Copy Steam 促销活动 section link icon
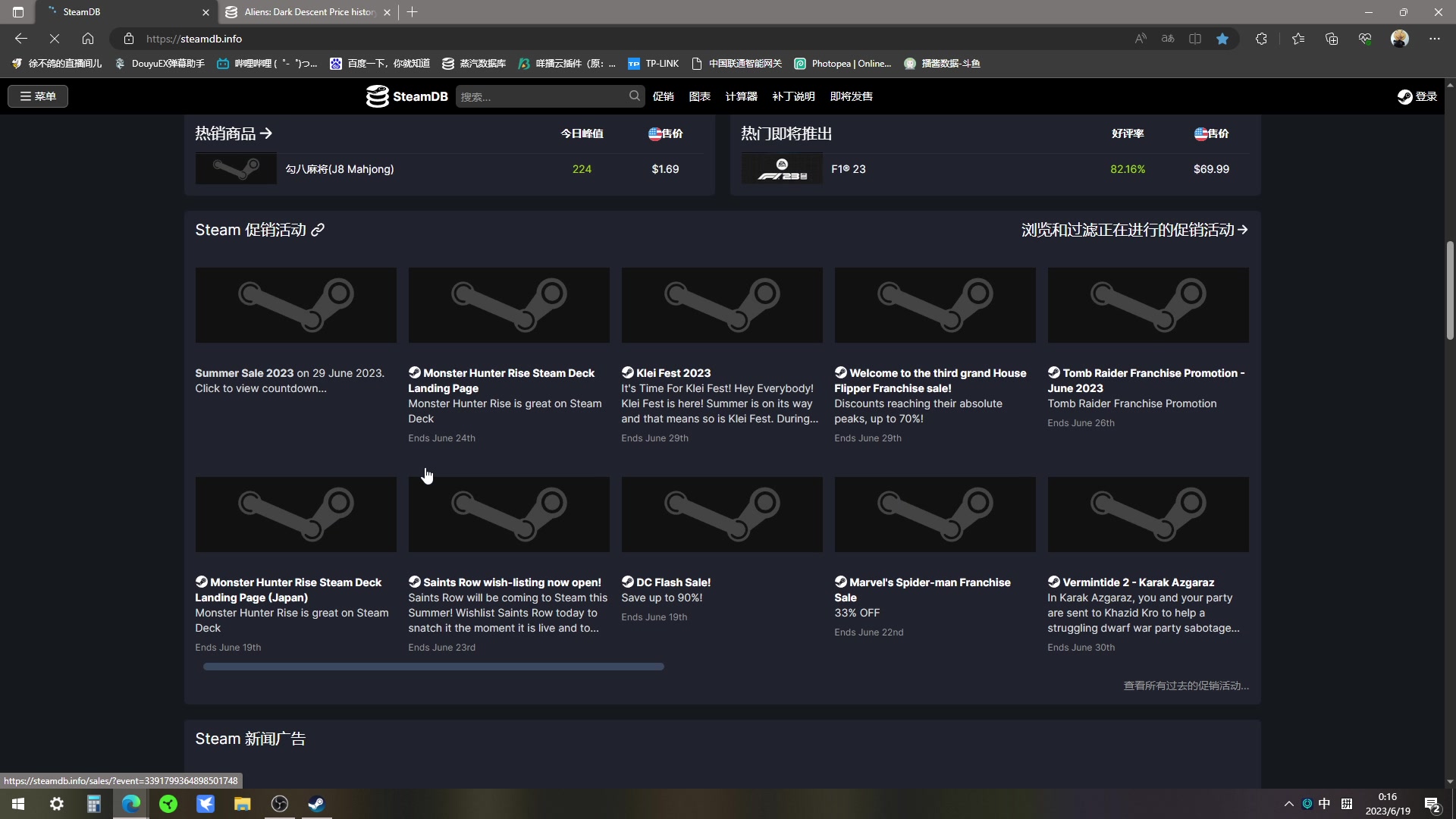This screenshot has height=819, width=1456. click(318, 230)
